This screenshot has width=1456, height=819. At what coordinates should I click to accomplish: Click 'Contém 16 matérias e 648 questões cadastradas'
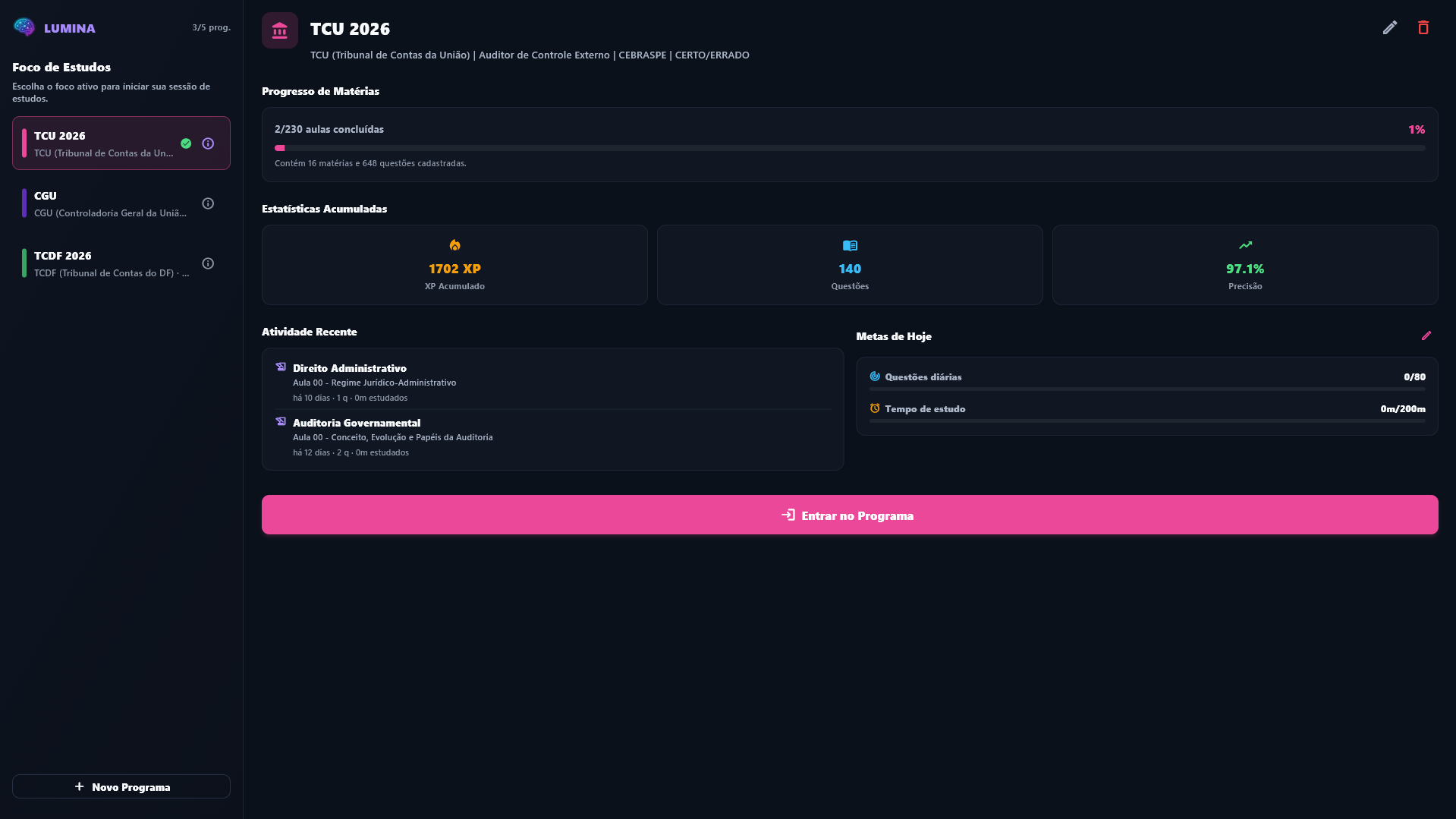(370, 163)
